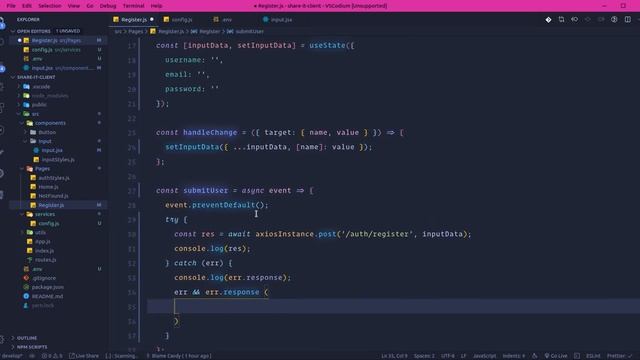Open the .gitignore file
The width and height of the screenshot is (640, 360).
[x=44, y=278]
